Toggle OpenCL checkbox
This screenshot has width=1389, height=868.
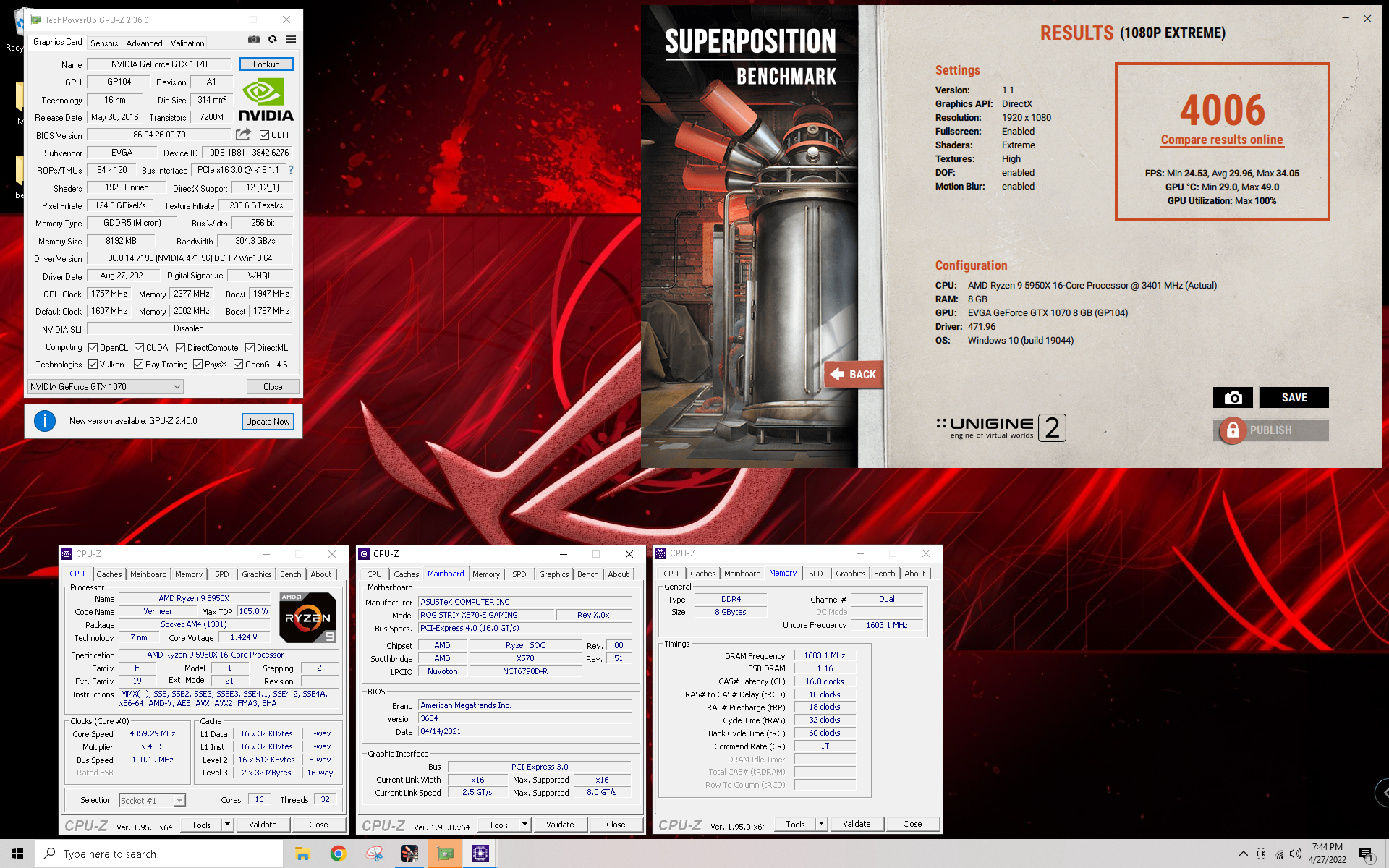(93, 348)
